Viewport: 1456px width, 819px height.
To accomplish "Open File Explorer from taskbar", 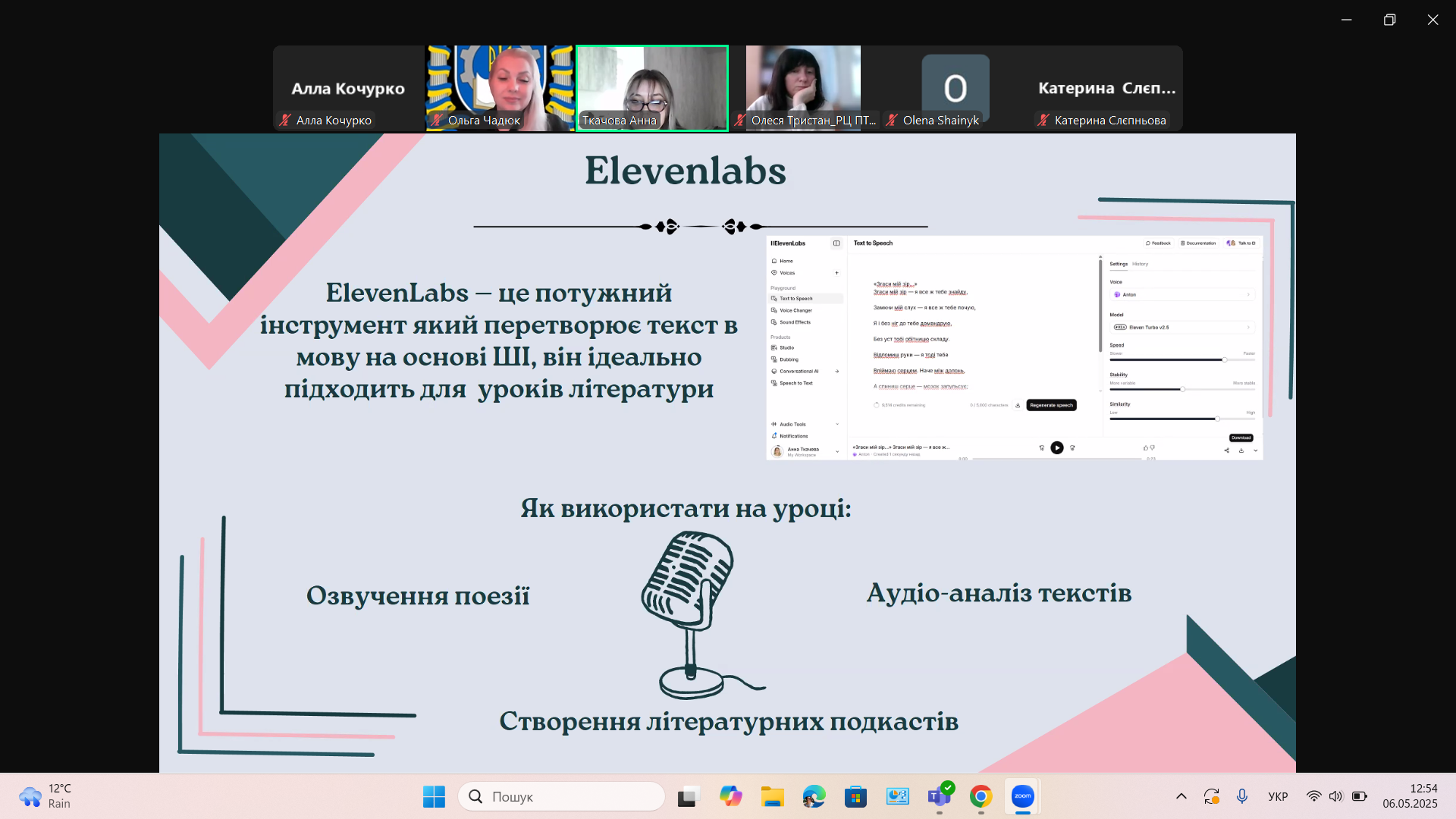I will [x=772, y=796].
